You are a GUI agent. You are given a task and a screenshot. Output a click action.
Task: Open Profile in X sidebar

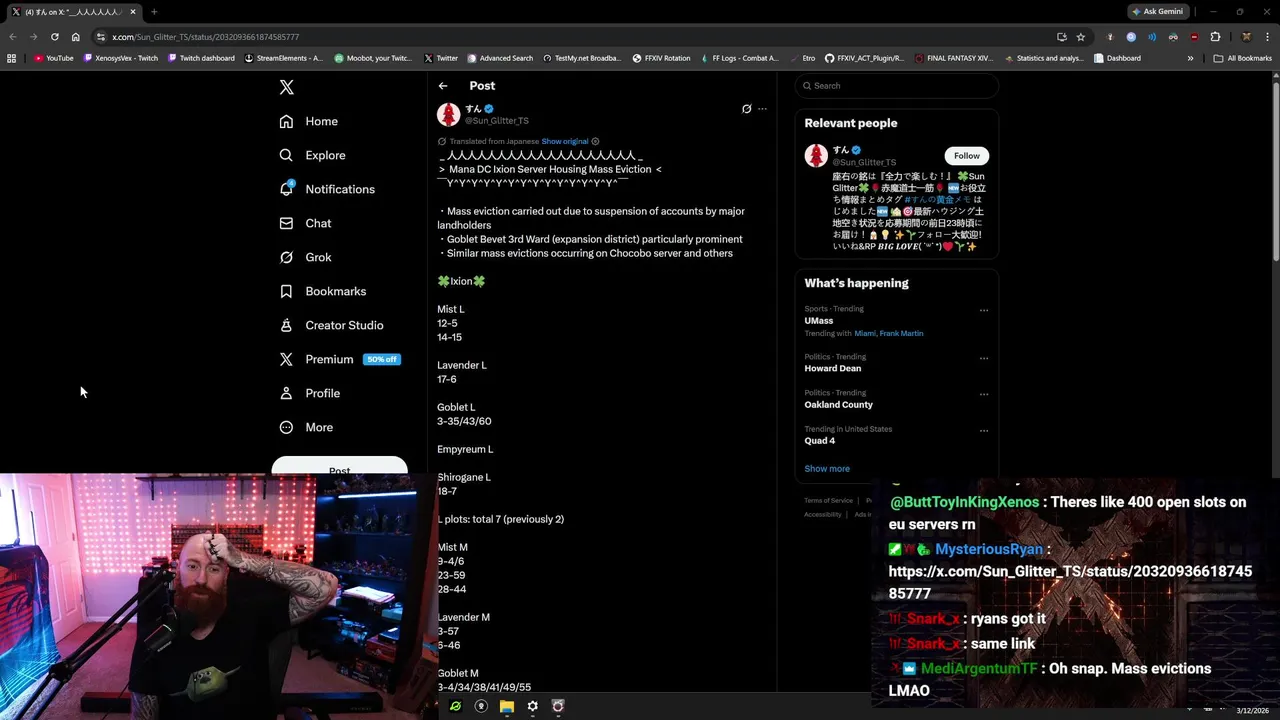pyautogui.click(x=309, y=393)
